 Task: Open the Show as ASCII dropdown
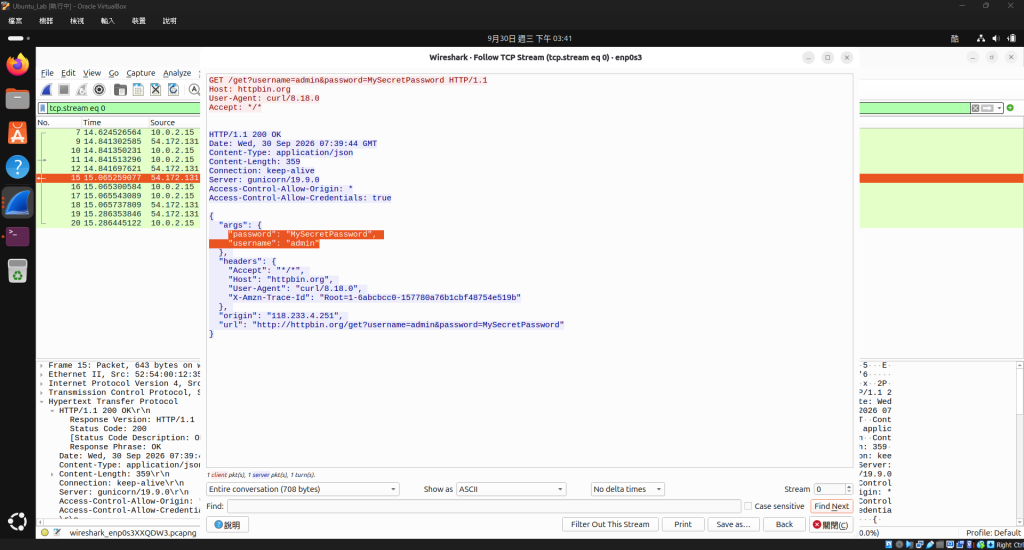(511, 489)
